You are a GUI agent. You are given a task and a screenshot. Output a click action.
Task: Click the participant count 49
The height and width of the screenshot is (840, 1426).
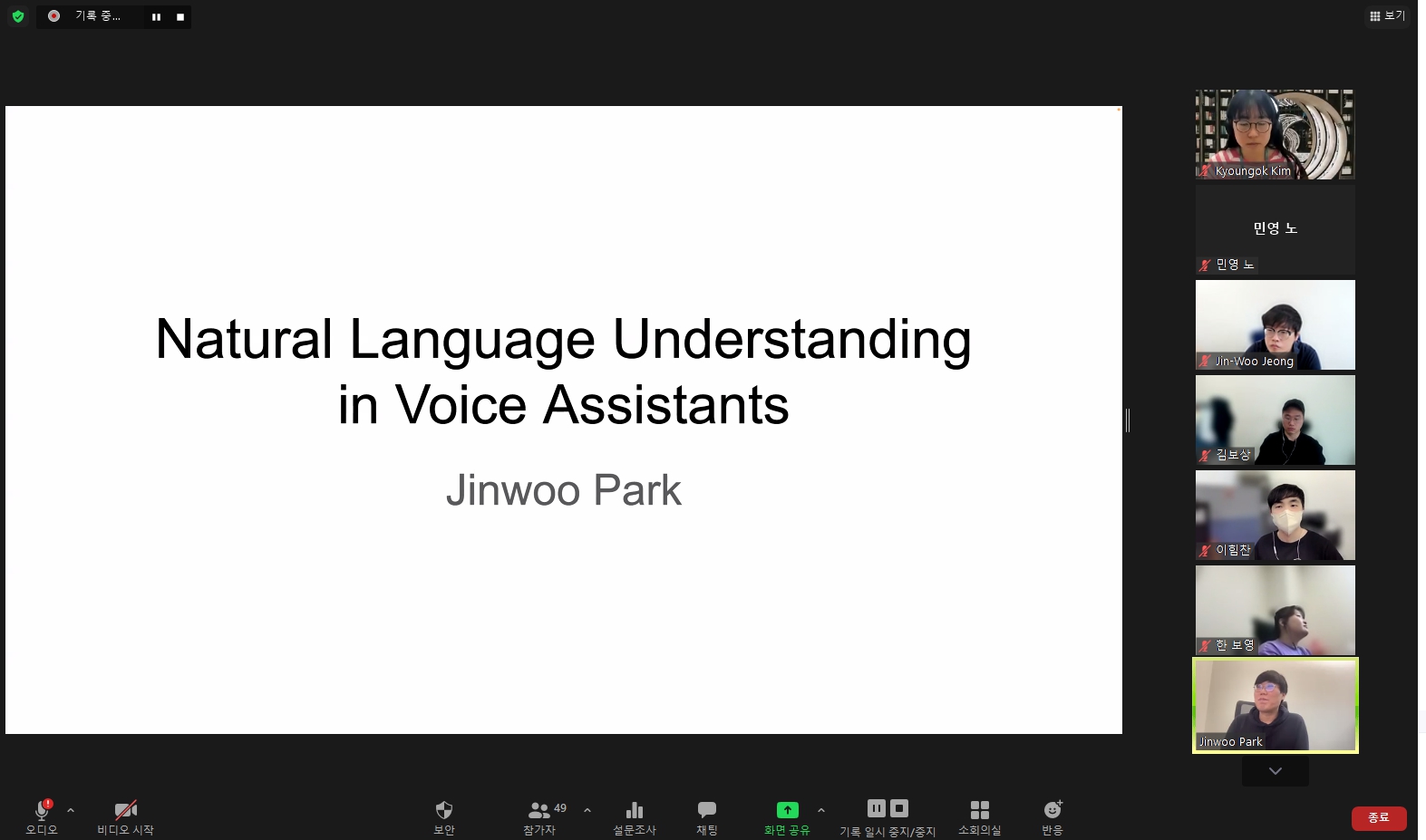pos(560,807)
